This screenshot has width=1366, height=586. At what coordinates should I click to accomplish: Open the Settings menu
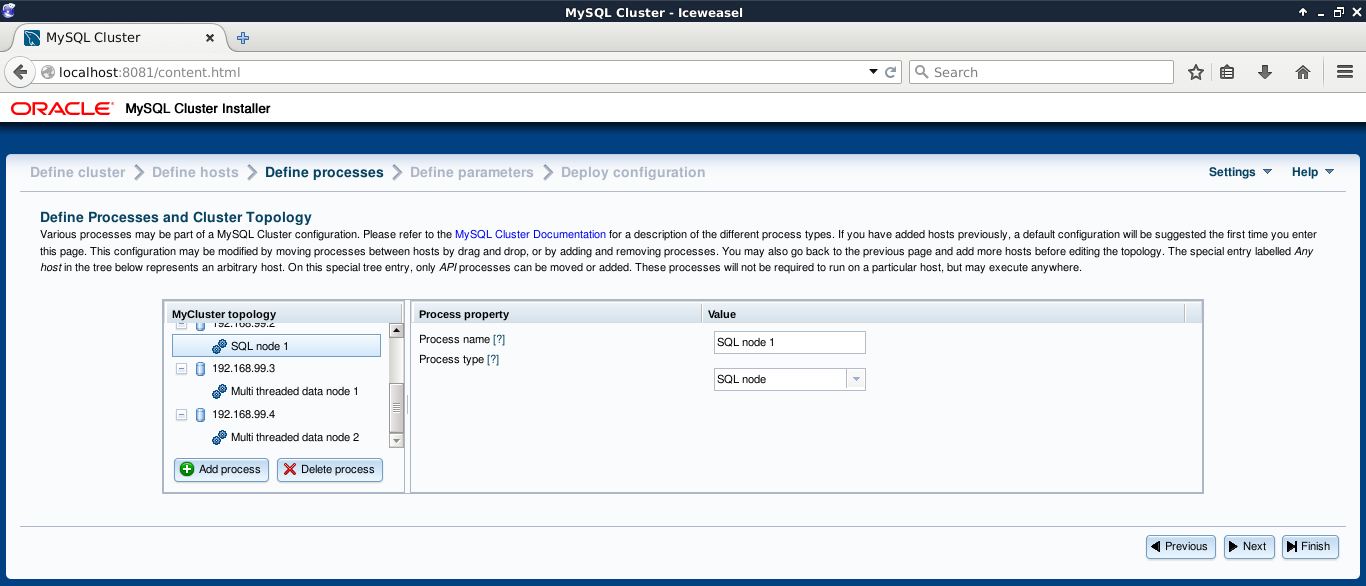[x=1240, y=172]
